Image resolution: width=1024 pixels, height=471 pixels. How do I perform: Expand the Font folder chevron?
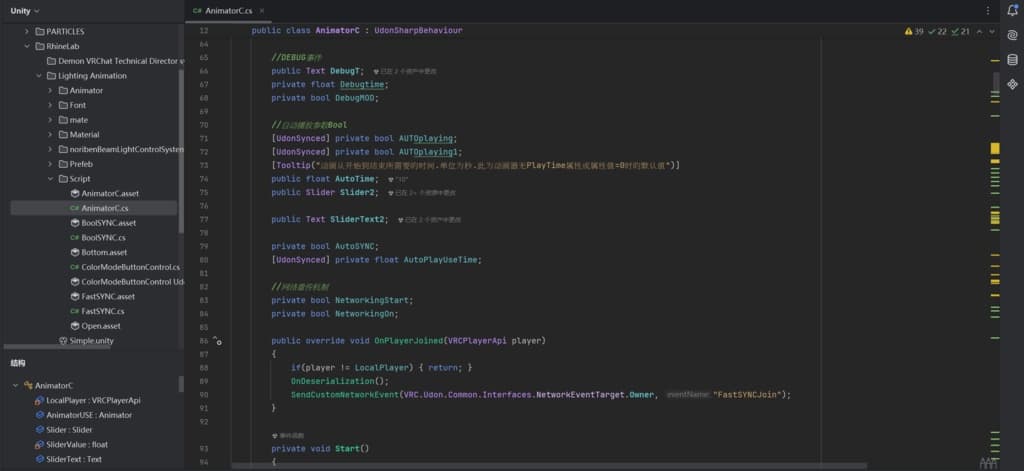pyautogui.click(x=50, y=105)
